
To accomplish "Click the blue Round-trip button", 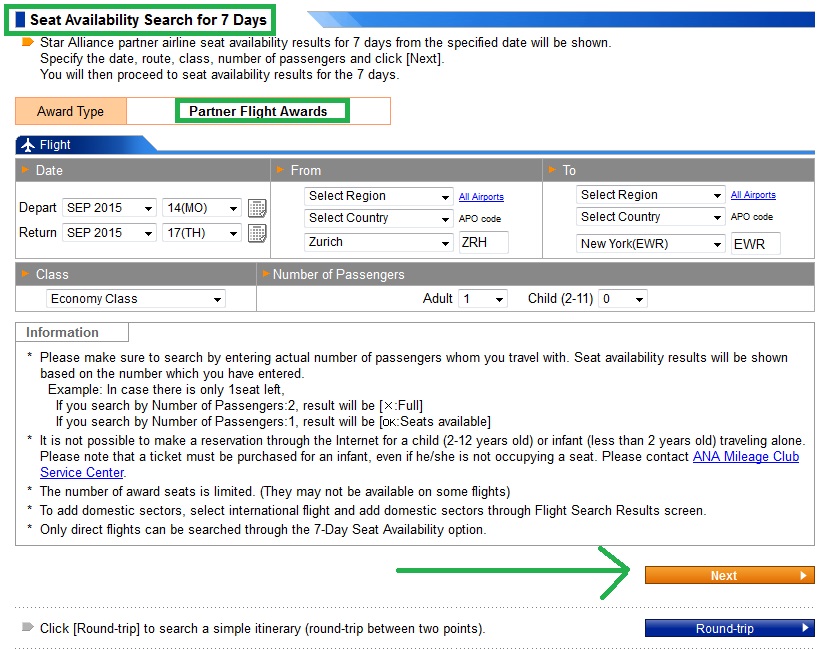I will tap(729, 628).
